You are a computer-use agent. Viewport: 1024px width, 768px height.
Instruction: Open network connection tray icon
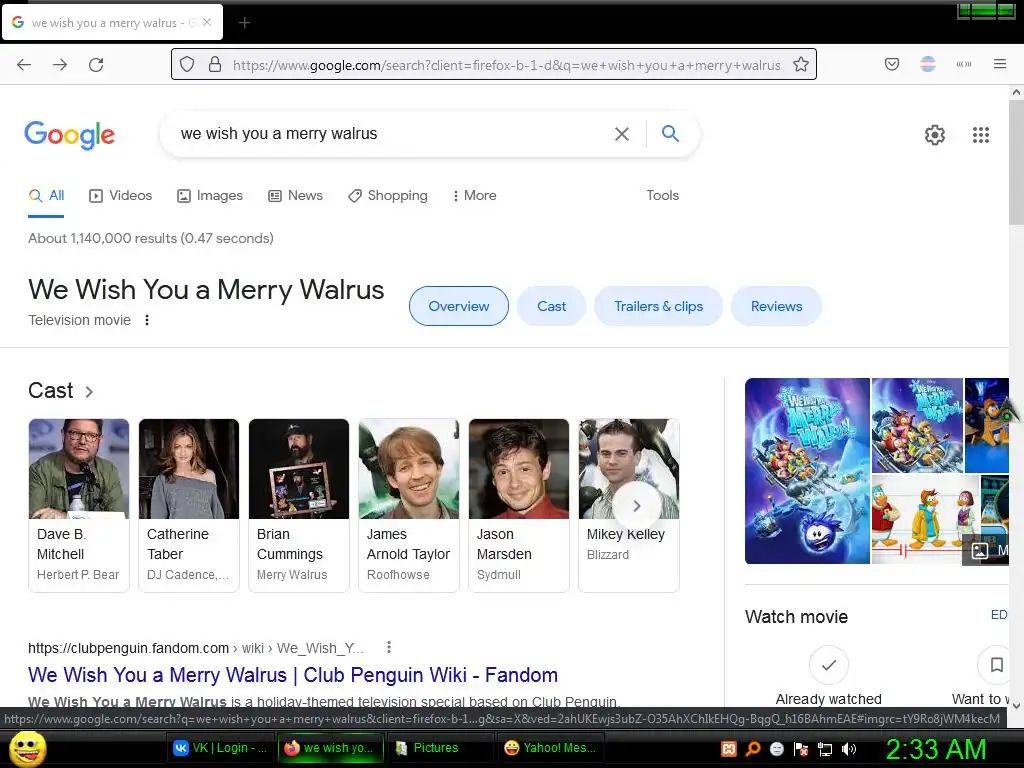click(x=825, y=749)
